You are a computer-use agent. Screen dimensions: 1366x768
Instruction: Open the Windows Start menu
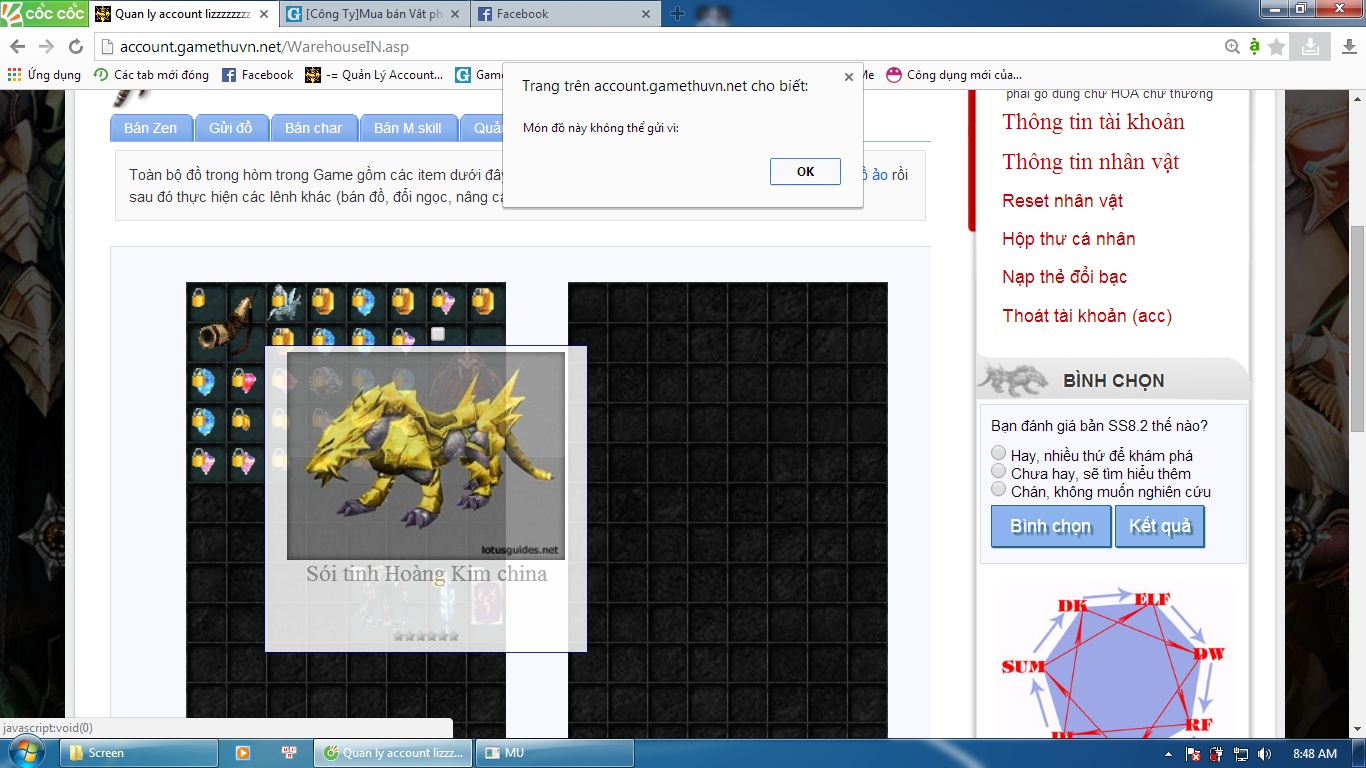point(26,753)
